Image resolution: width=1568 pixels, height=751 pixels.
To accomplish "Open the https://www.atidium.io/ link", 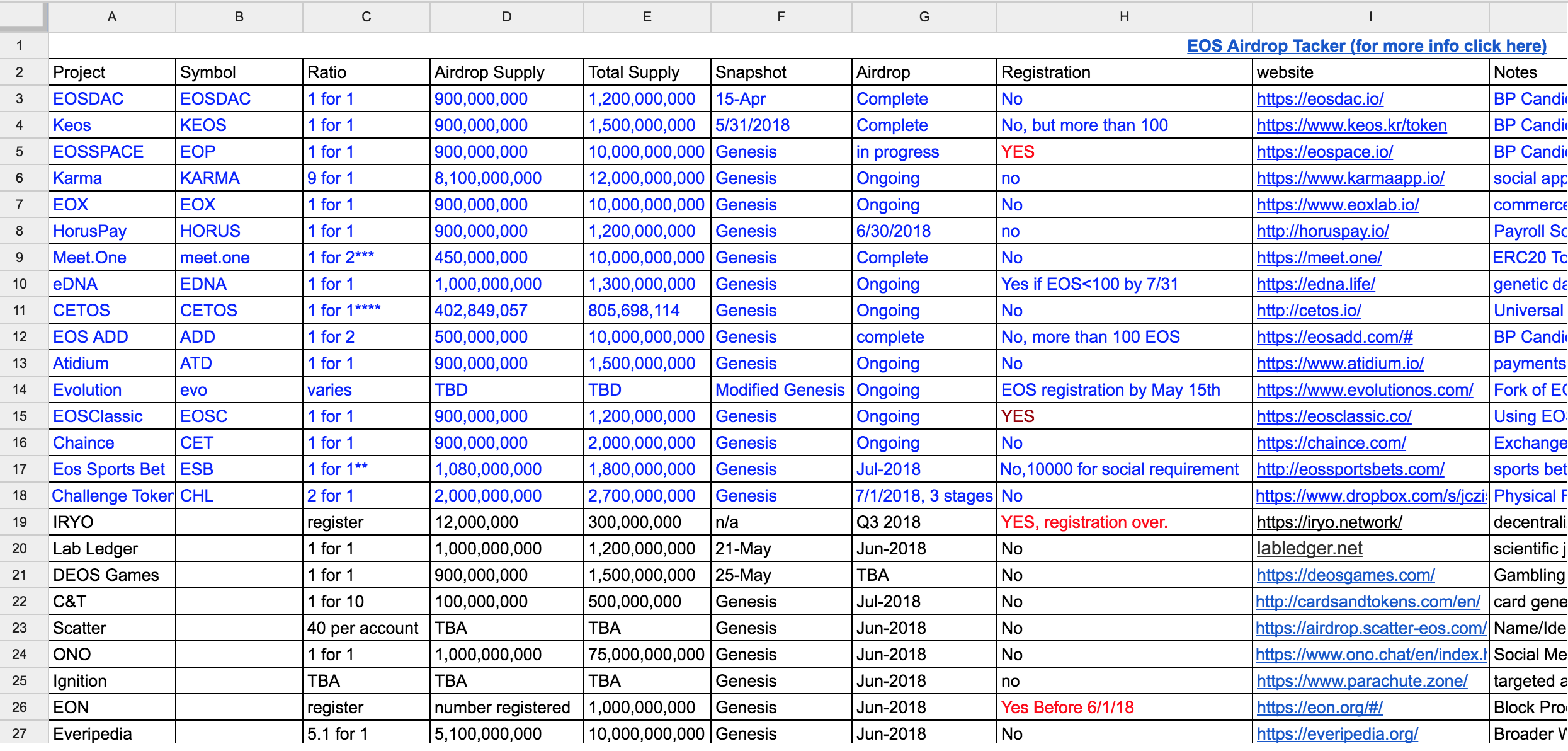I will coord(1340,364).
